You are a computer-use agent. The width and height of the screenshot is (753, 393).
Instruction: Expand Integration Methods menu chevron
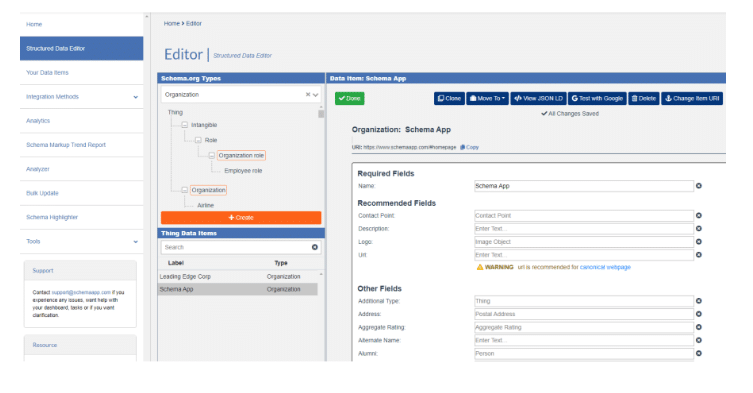(135, 97)
